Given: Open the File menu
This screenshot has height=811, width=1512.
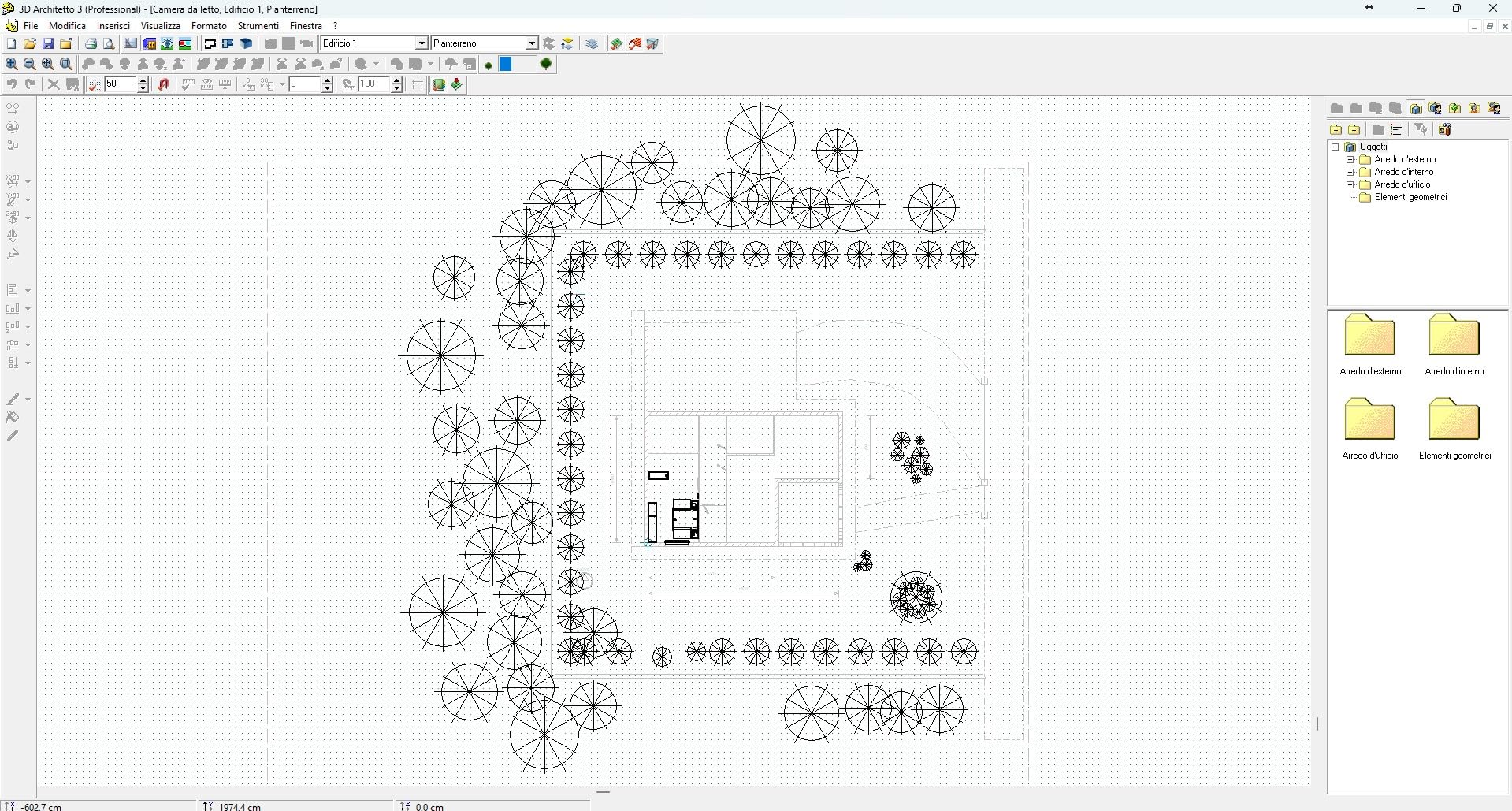Looking at the screenshot, I should (x=32, y=26).
